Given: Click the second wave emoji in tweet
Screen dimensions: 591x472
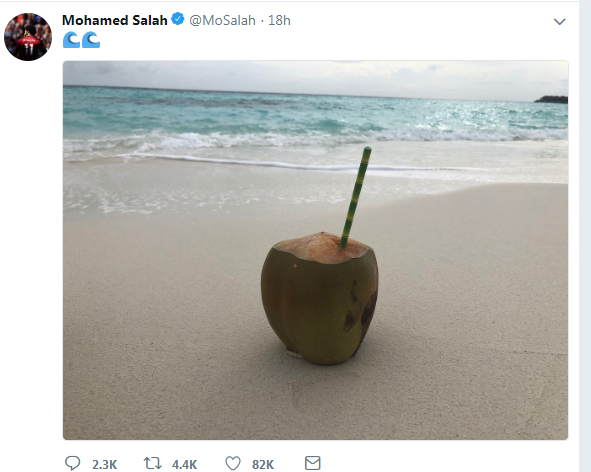Looking at the screenshot, I should [91, 40].
